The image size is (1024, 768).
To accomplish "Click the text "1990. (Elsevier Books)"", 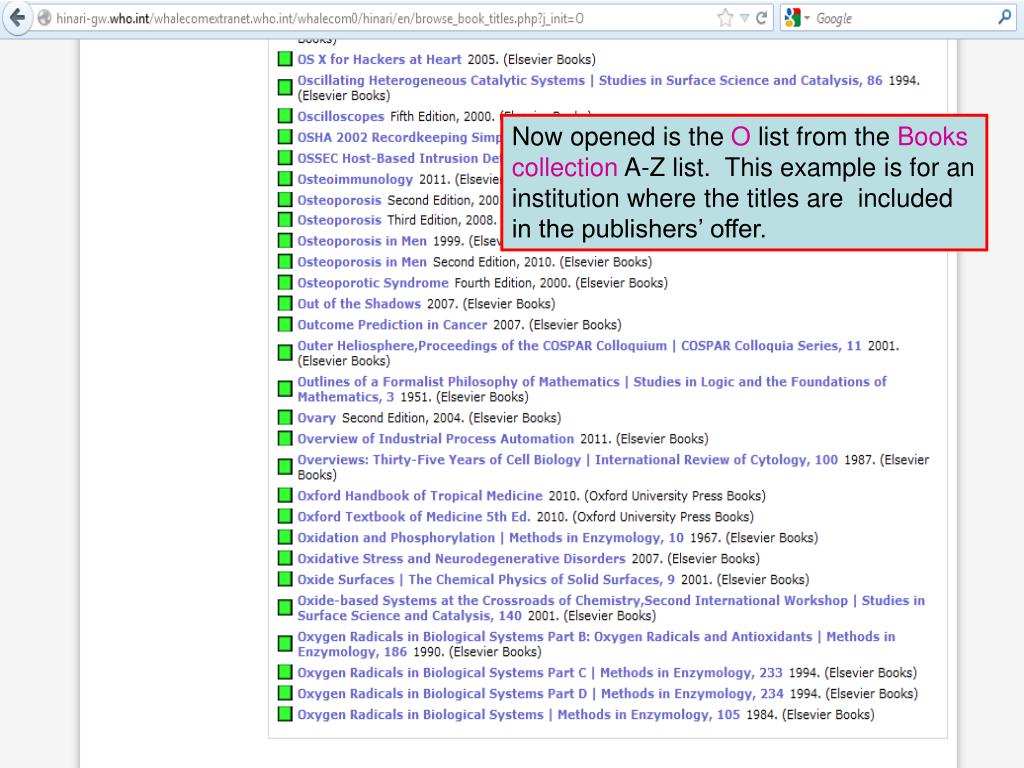I will click(477, 652).
